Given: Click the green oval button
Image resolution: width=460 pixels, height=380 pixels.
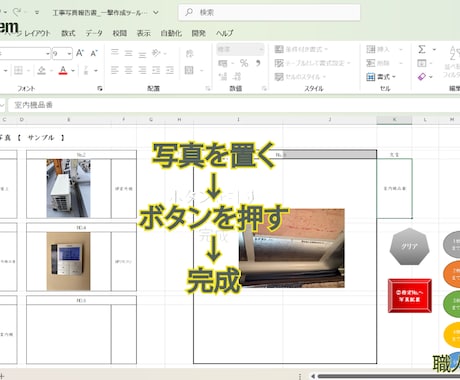Looking at the screenshot, I should [452, 304].
